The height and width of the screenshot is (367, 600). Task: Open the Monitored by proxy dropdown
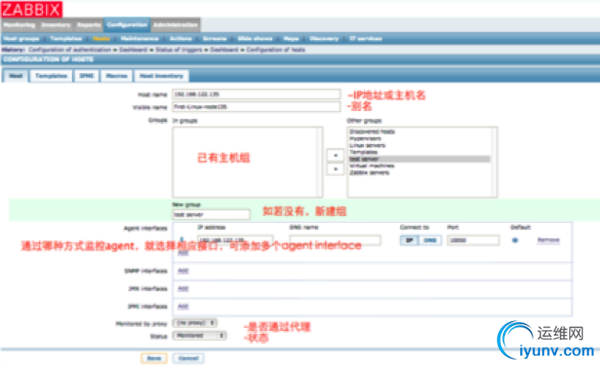(x=195, y=323)
